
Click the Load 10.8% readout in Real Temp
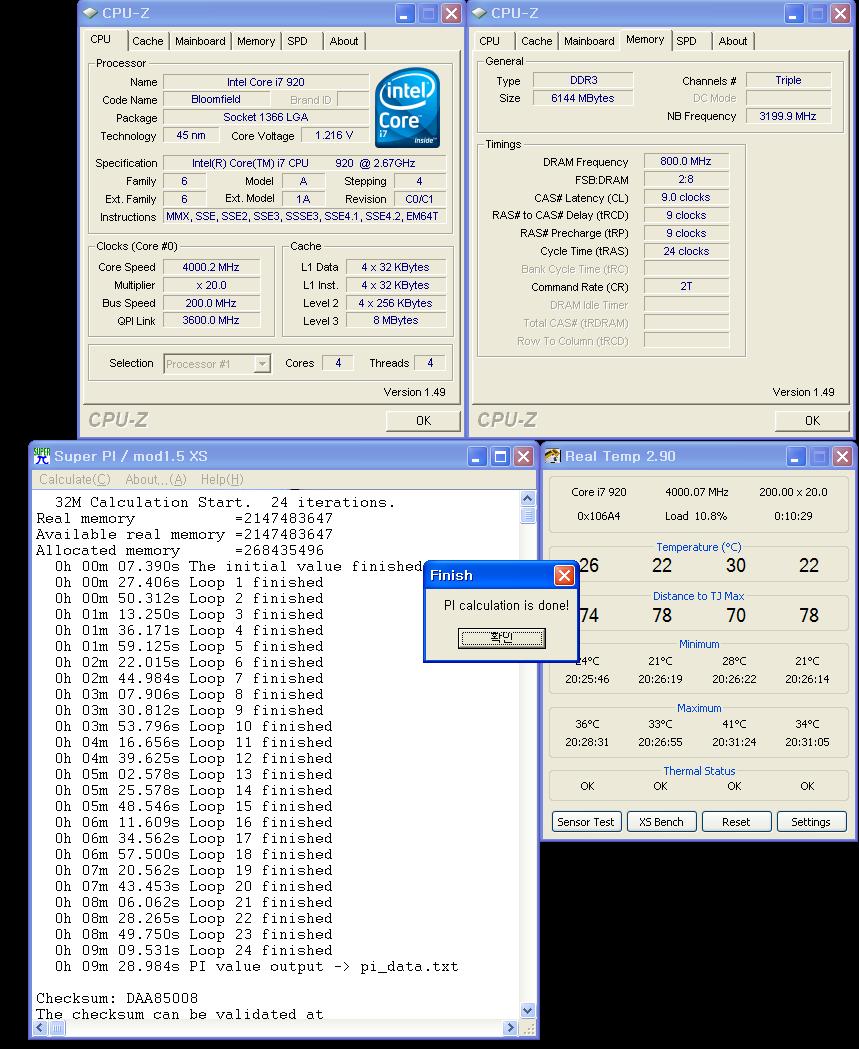click(696, 516)
